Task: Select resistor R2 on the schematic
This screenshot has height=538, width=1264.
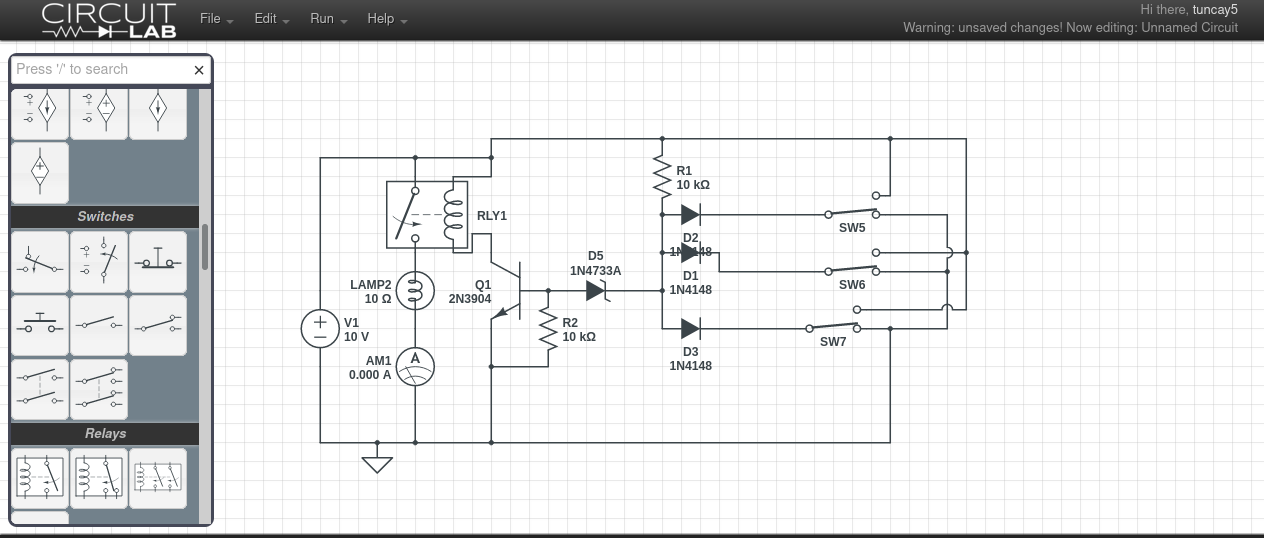Action: pos(548,329)
